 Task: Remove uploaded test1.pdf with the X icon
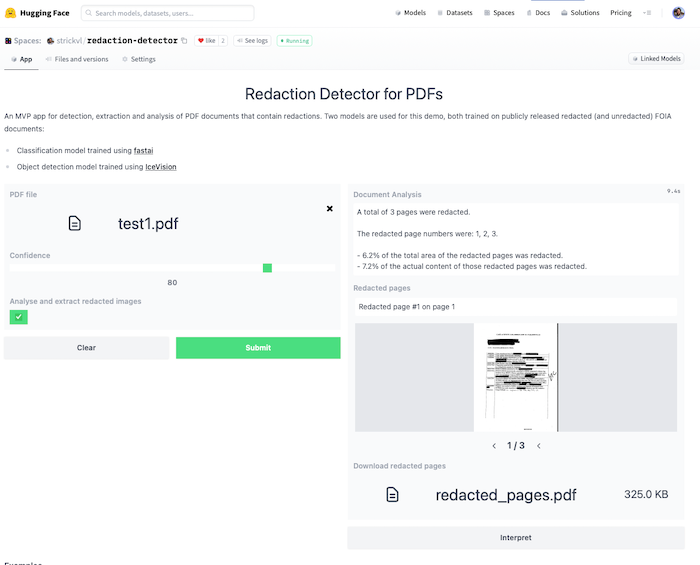click(330, 208)
